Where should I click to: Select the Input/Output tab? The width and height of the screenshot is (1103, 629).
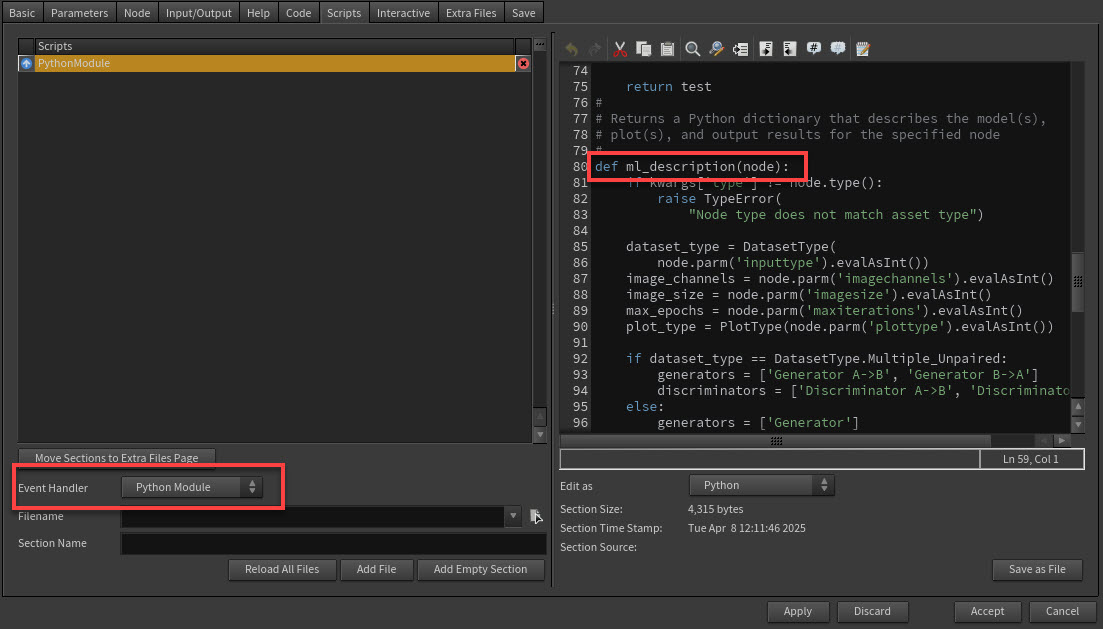pos(198,13)
